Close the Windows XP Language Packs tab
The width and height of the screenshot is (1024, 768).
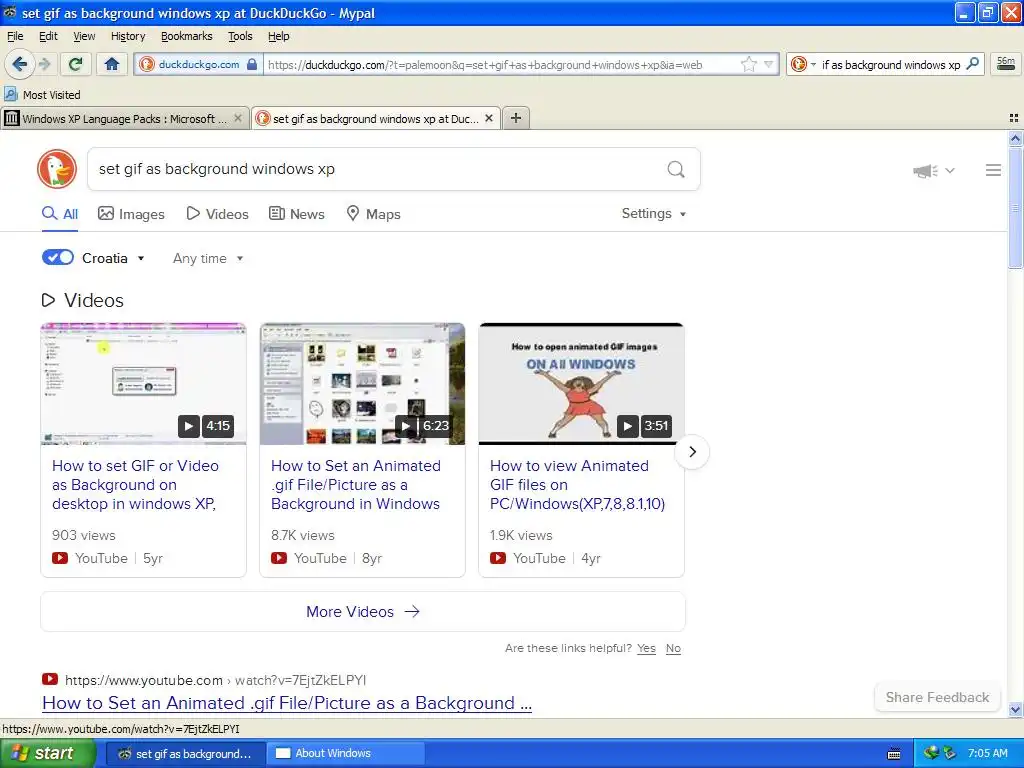coord(238,118)
